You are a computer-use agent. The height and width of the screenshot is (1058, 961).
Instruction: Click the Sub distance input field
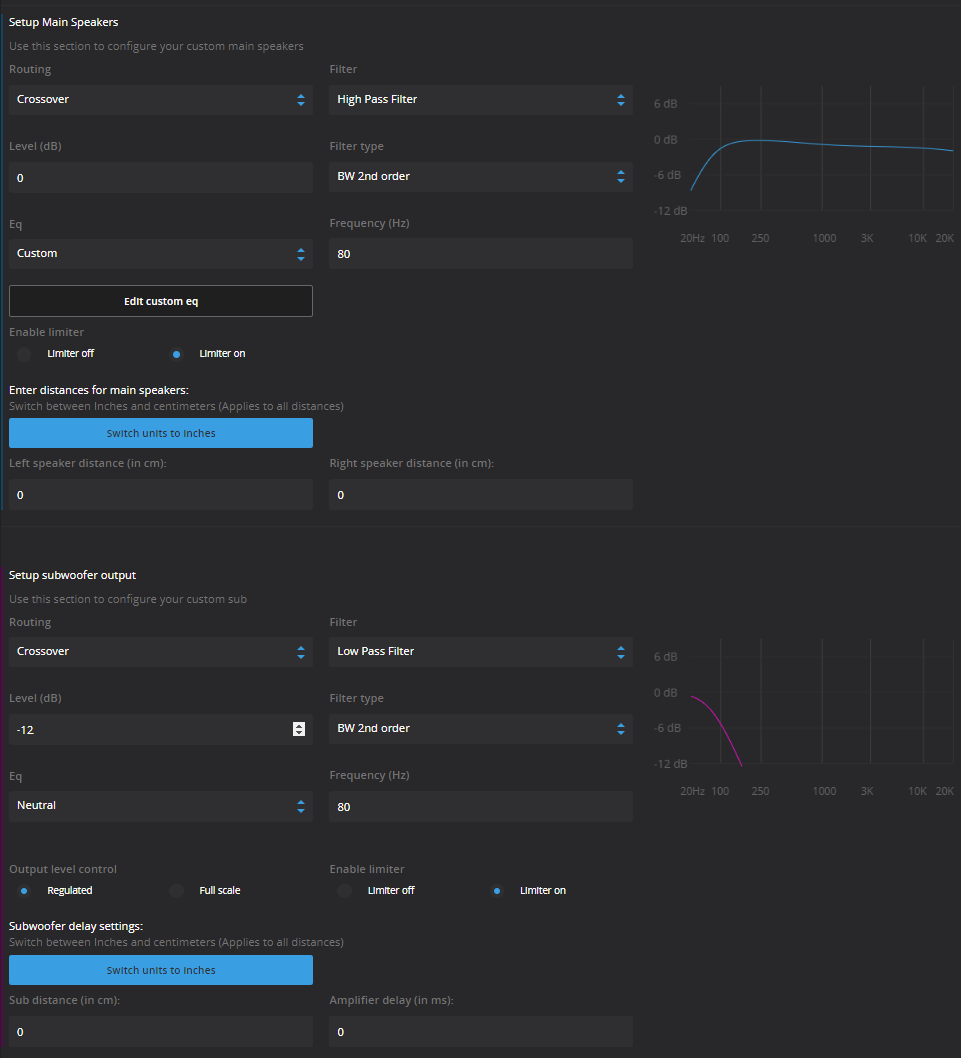[160, 1031]
